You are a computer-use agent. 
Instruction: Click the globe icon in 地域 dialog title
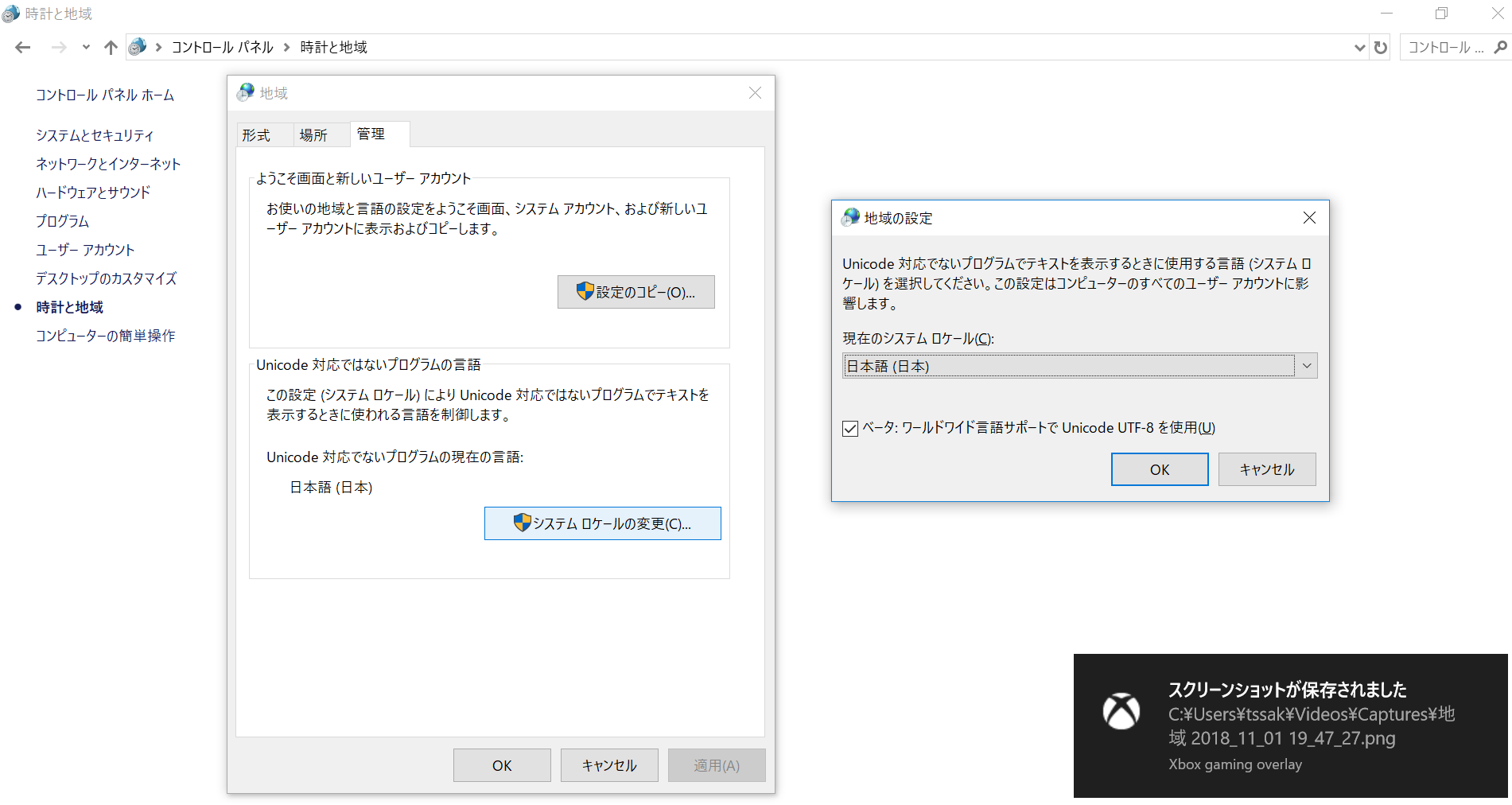pyautogui.click(x=247, y=92)
